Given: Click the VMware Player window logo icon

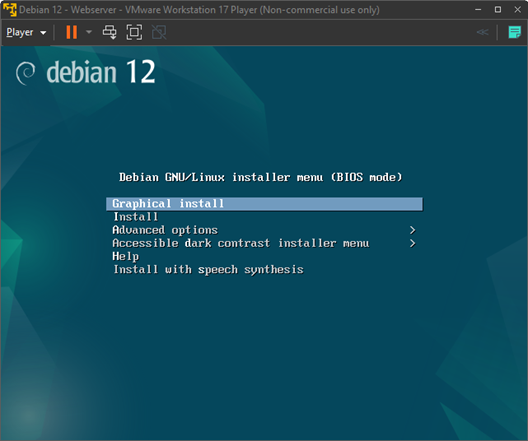Looking at the screenshot, I should [x=9, y=9].
